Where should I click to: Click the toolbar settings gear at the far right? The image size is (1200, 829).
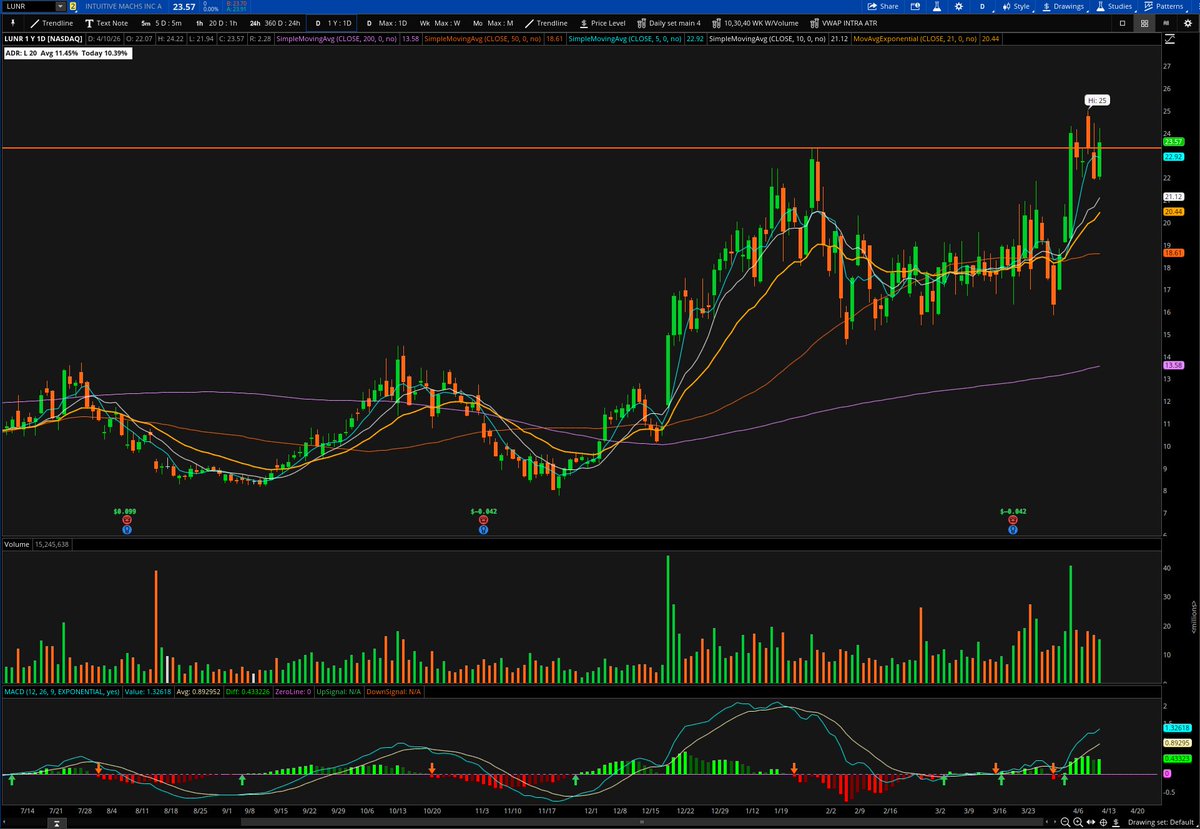pyautogui.click(x=1187, y=23)
